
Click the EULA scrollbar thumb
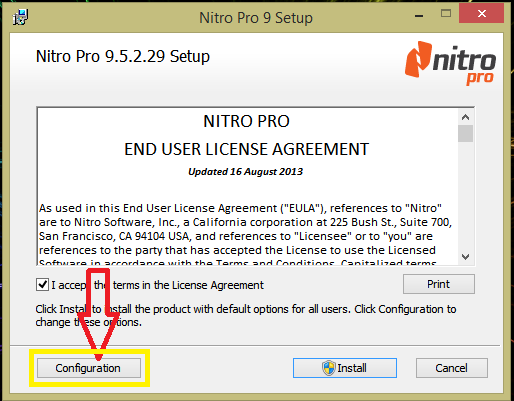[x=466, y=134]
